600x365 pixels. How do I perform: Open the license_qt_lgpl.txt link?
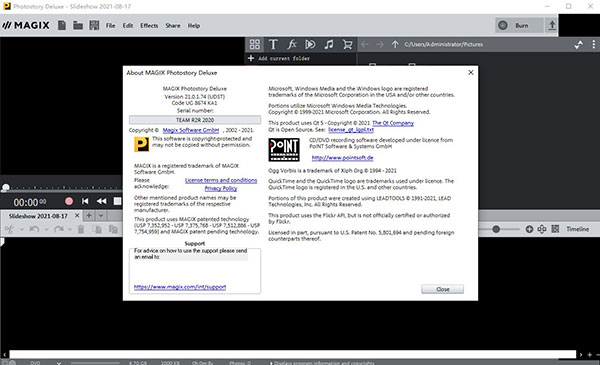[x=351, y=130]
